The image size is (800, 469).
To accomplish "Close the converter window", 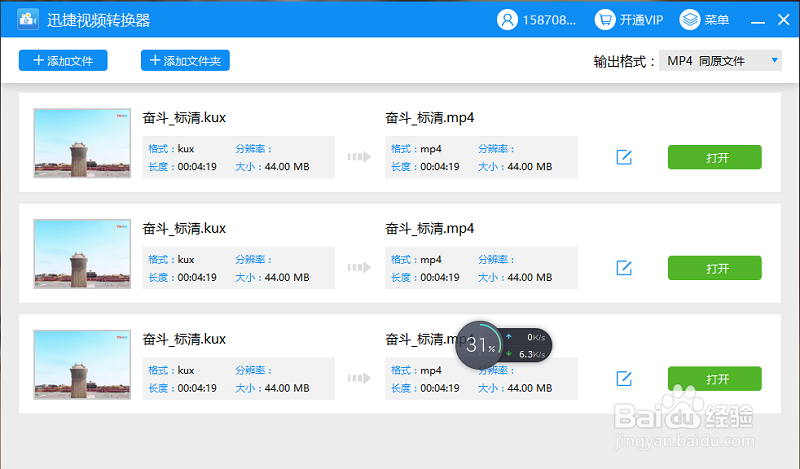I will coord(783,20).
